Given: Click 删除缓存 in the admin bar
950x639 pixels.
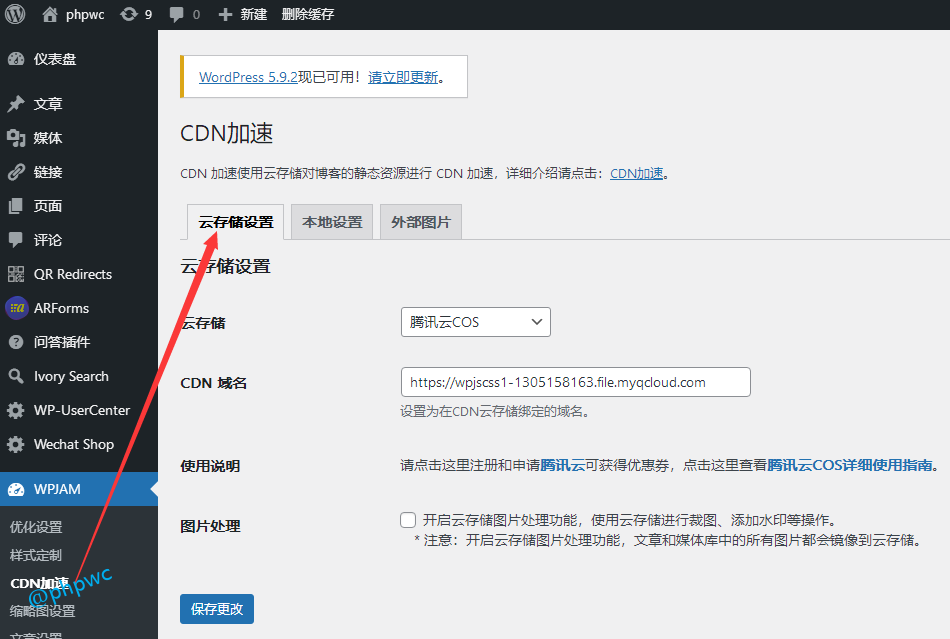Looking at the screenshot, I should 308,15.
